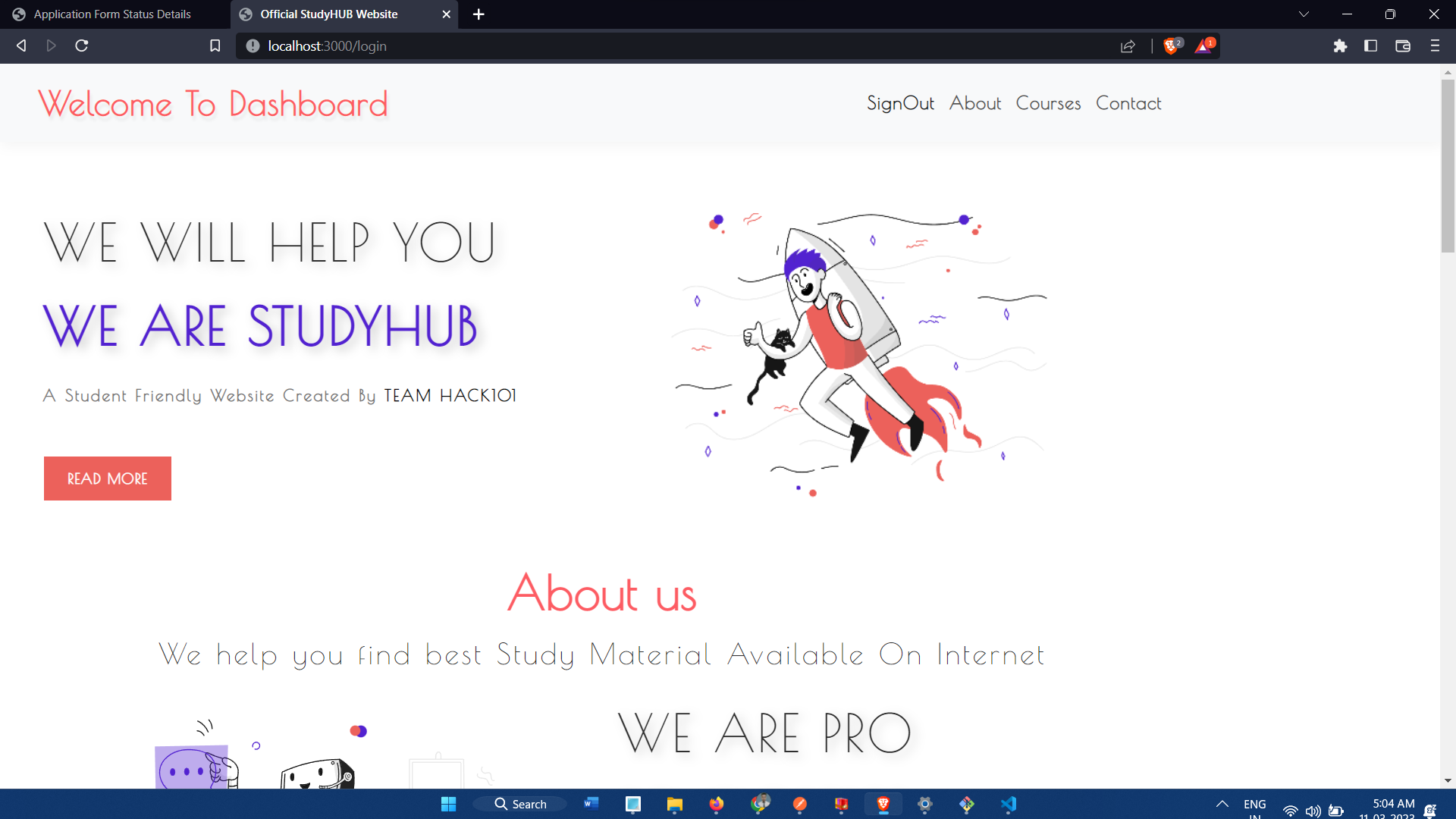
Task: Click the READ MORE button
Action: pos(107,478)
